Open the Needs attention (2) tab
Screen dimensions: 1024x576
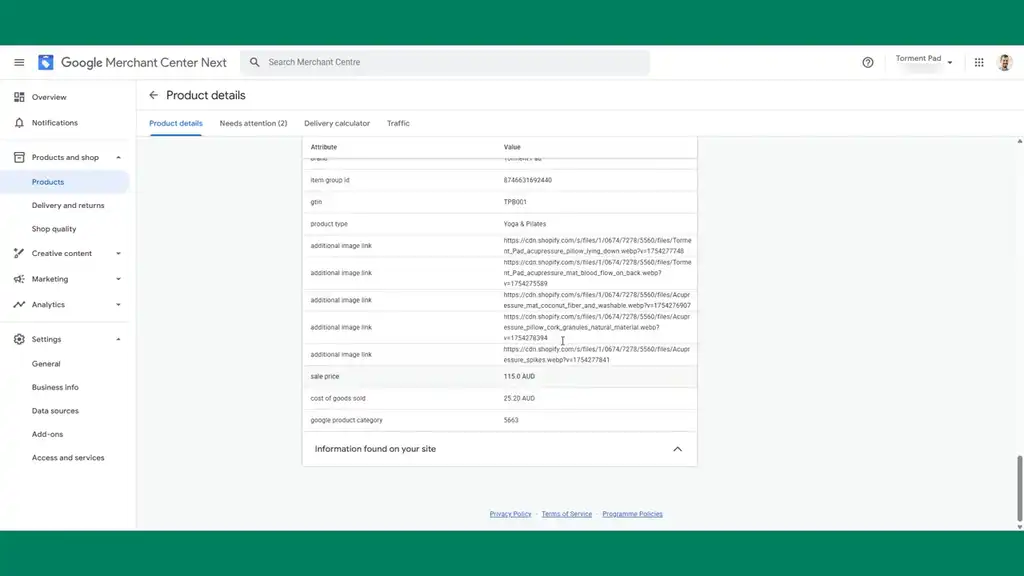253,123
